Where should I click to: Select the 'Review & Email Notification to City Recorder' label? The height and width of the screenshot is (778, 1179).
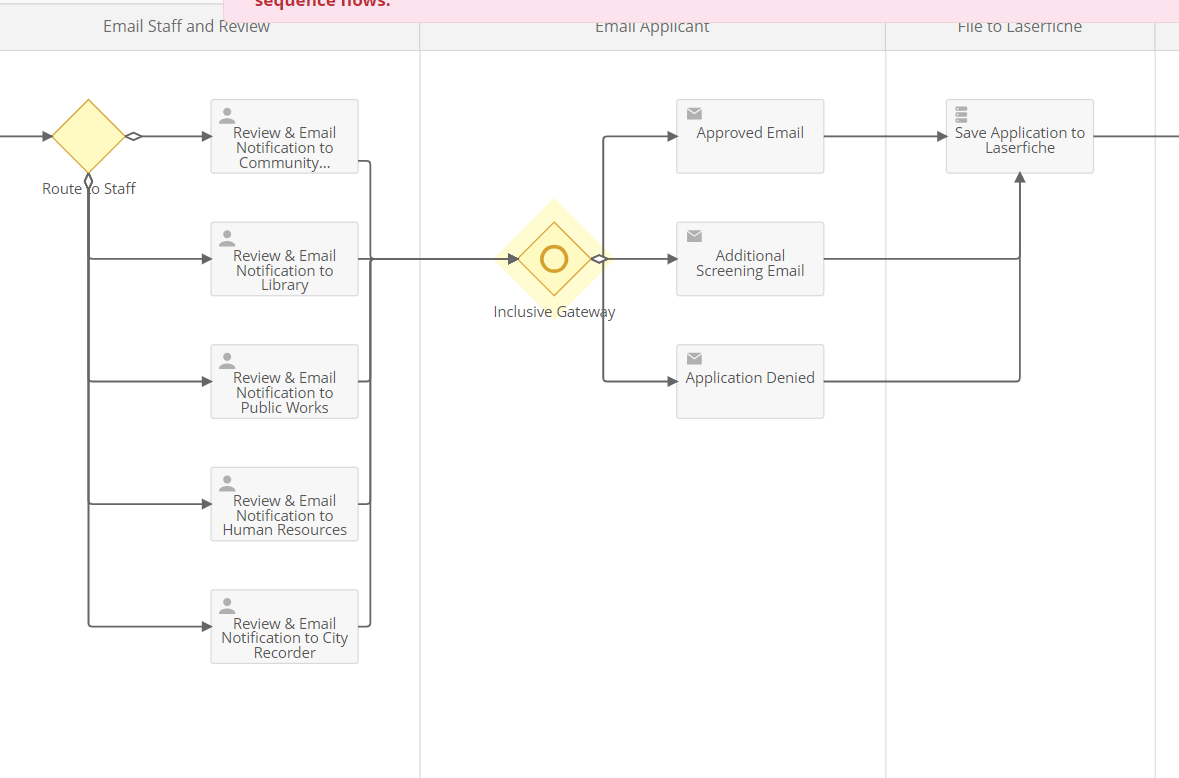click(x=284, y=637)
